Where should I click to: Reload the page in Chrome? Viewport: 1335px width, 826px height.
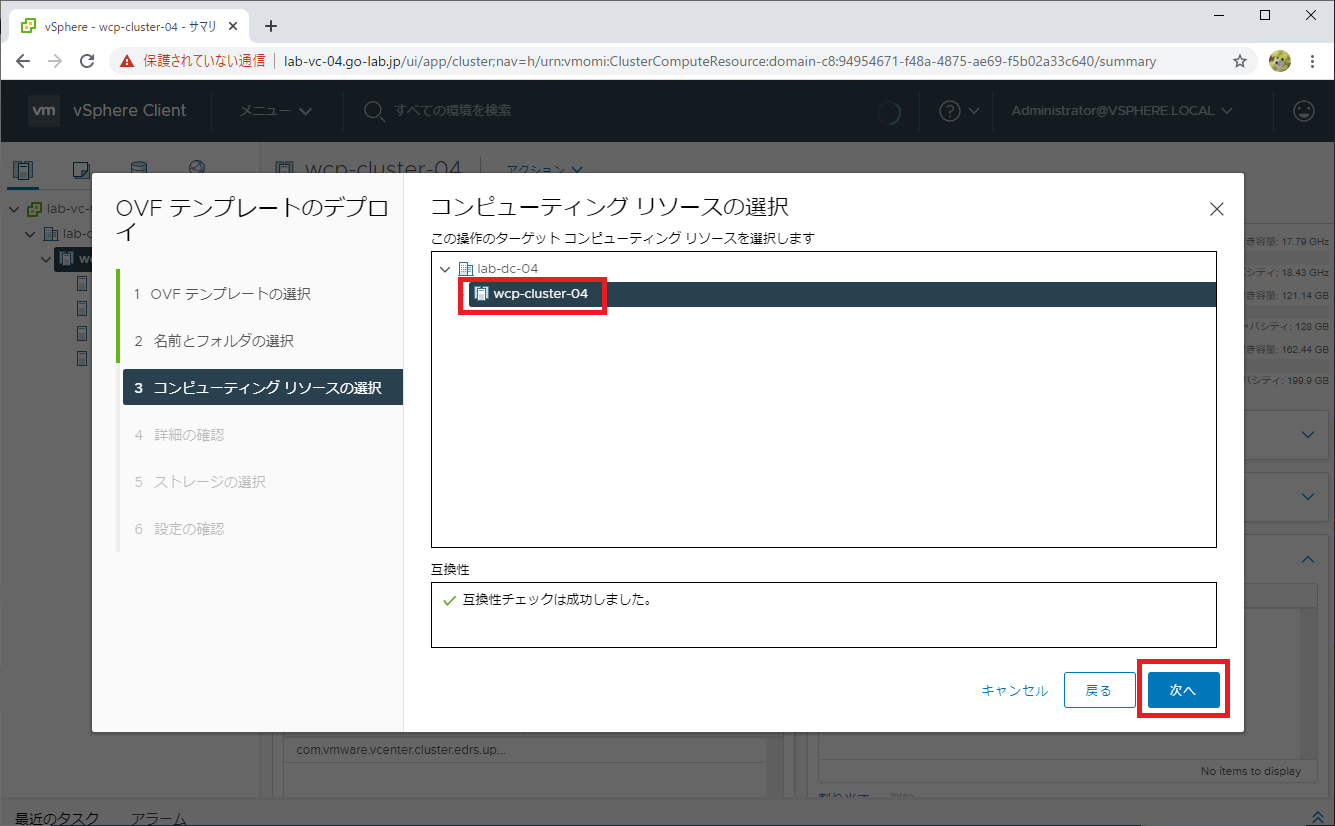click(x=89, y=61)
